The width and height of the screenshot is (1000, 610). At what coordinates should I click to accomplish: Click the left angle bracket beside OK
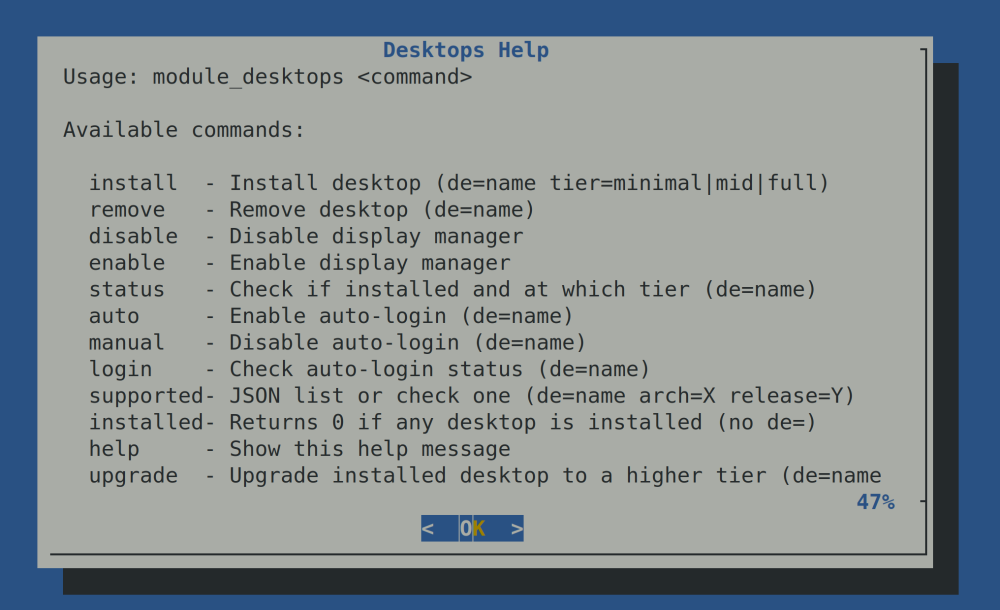428,529
